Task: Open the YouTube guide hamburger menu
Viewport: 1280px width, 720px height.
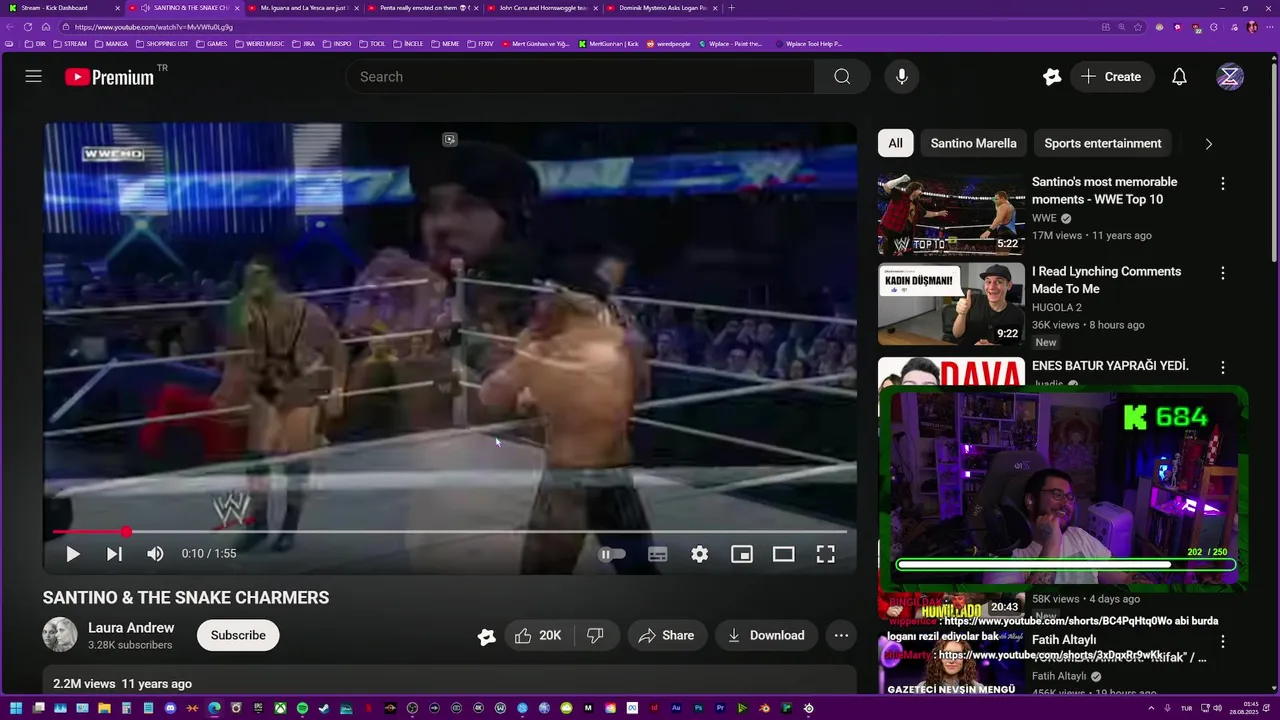Action: pos(33,77)
